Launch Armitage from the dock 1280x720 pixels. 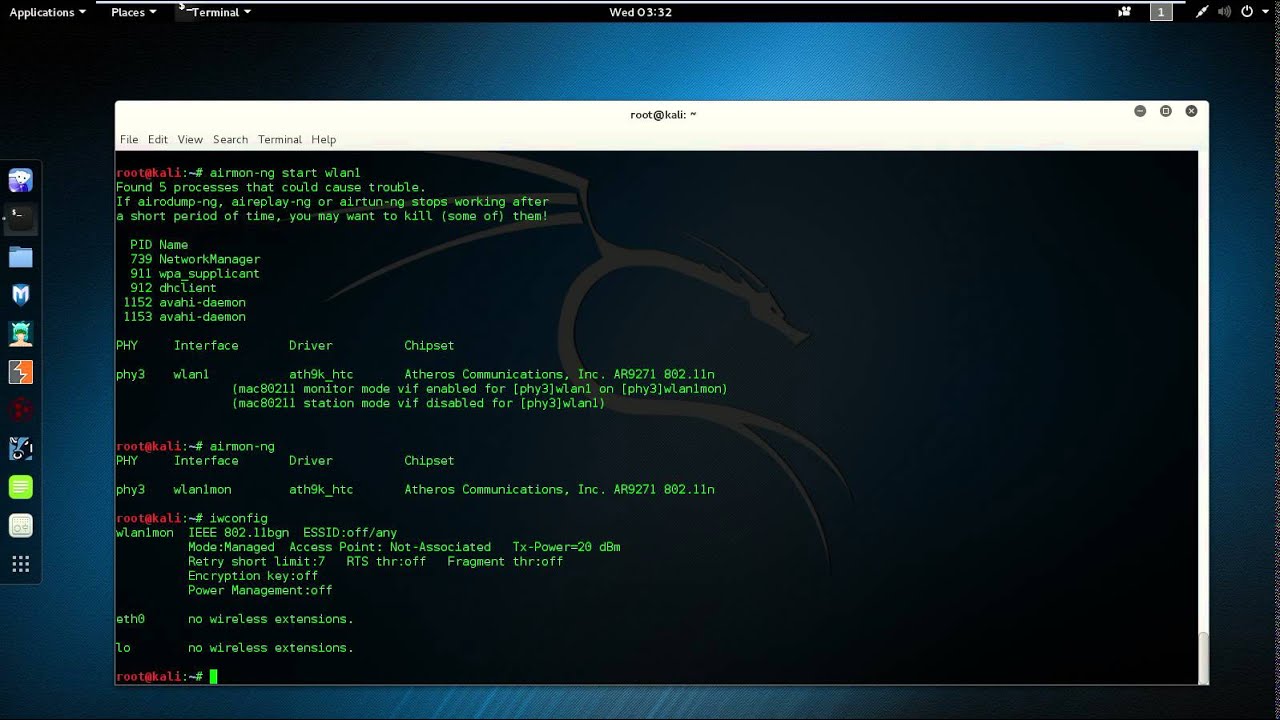(21, 333)
